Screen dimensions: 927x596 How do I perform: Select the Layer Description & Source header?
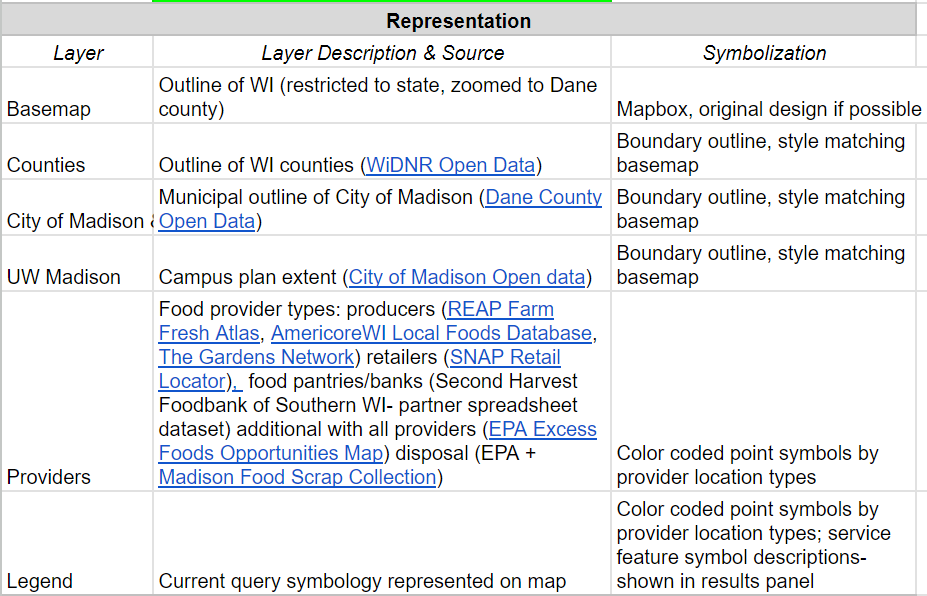click(382, 53)
